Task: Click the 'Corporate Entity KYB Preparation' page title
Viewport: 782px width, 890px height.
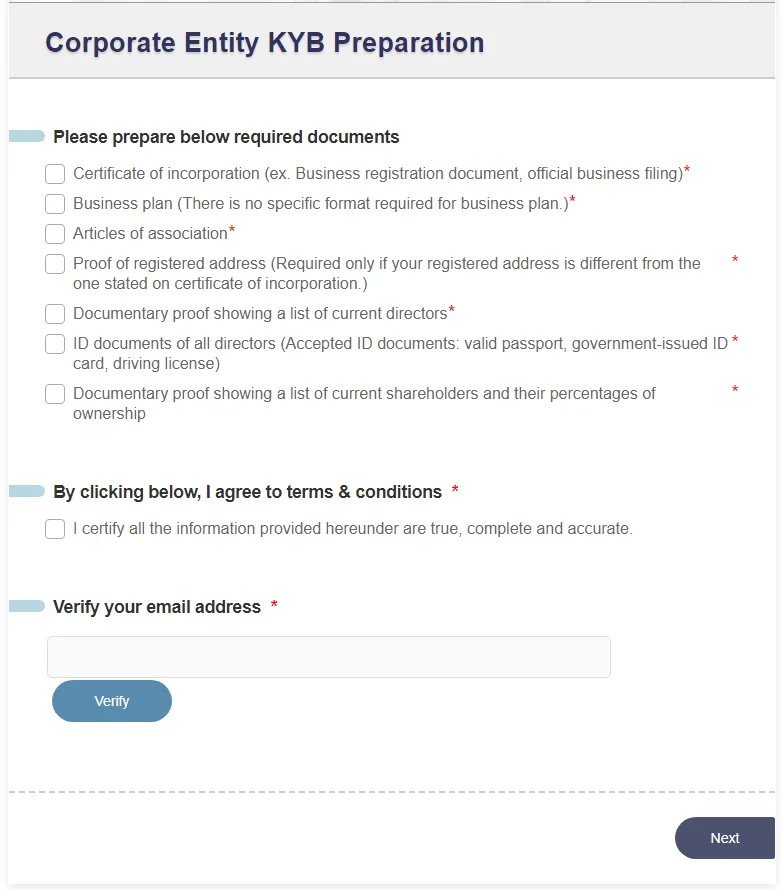Action: [x=265, y=43]
